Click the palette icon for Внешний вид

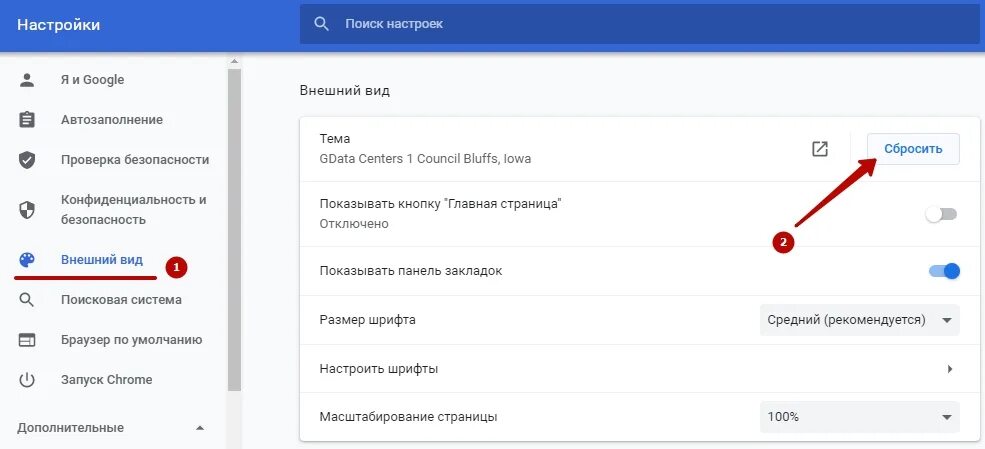[27, 260]
